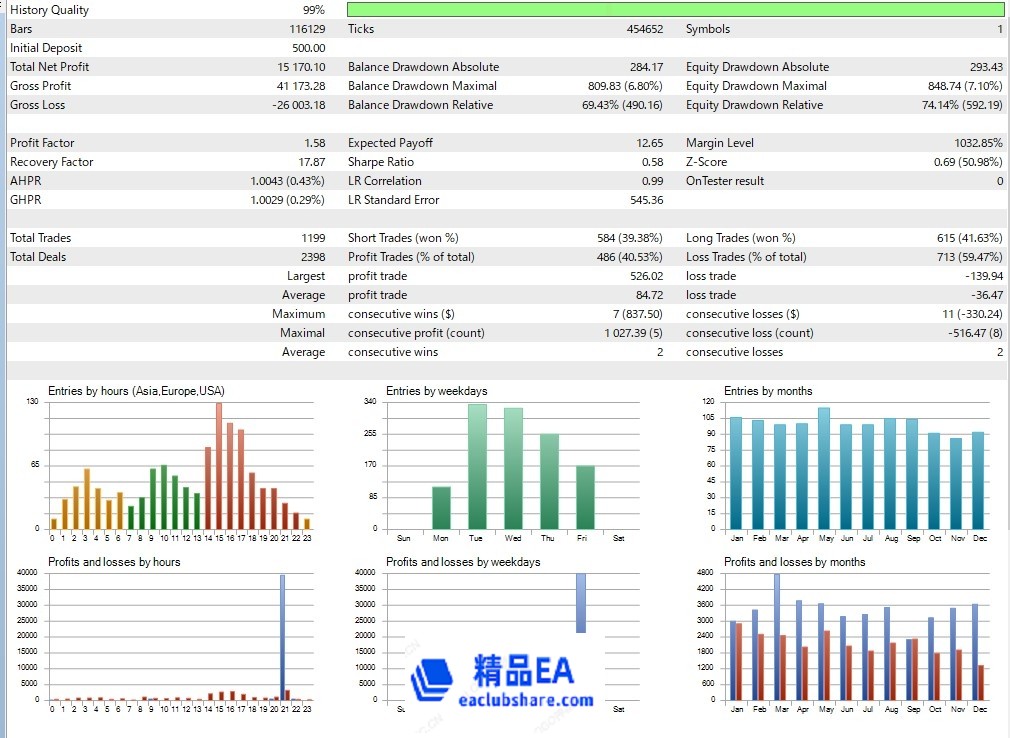The width and height of the screenshot is (1010, 738).
Task: Click consecutive losses value 11 (-330.24)
Action: [x=972, y=314]
